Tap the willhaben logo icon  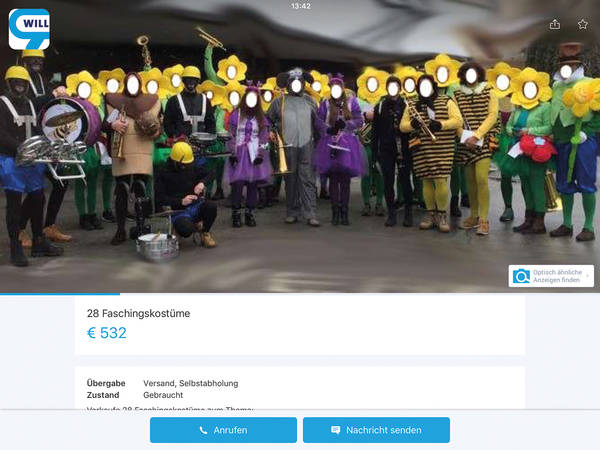[29, 29]
